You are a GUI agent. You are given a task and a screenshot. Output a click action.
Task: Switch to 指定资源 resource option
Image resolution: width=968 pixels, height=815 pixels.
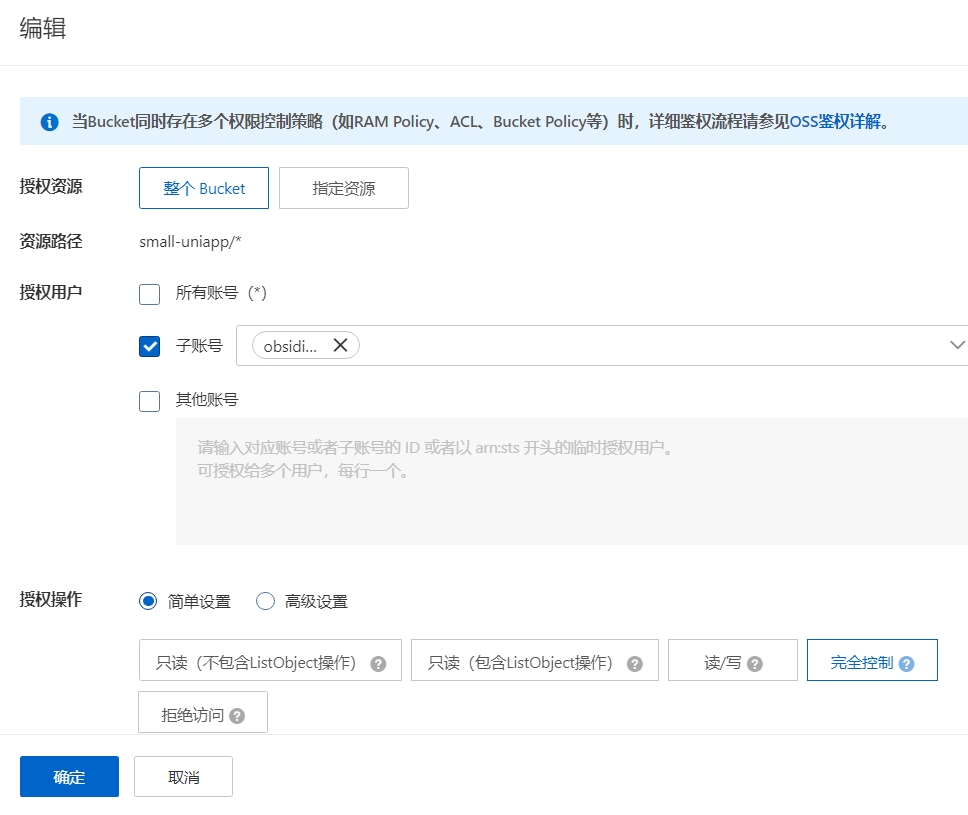[x=343, y=188]
